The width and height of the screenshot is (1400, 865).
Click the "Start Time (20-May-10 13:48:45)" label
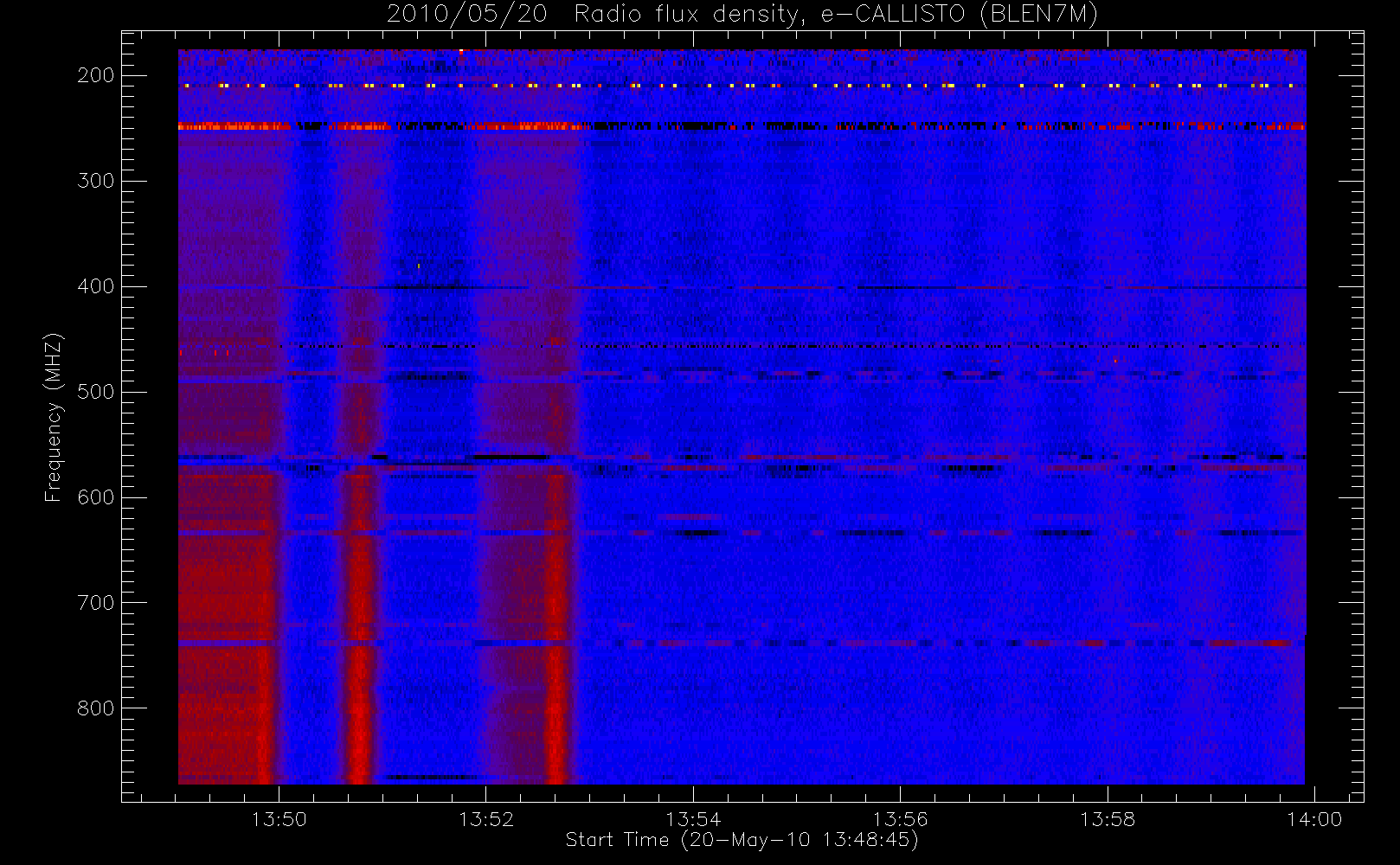[x=742, y=840]
